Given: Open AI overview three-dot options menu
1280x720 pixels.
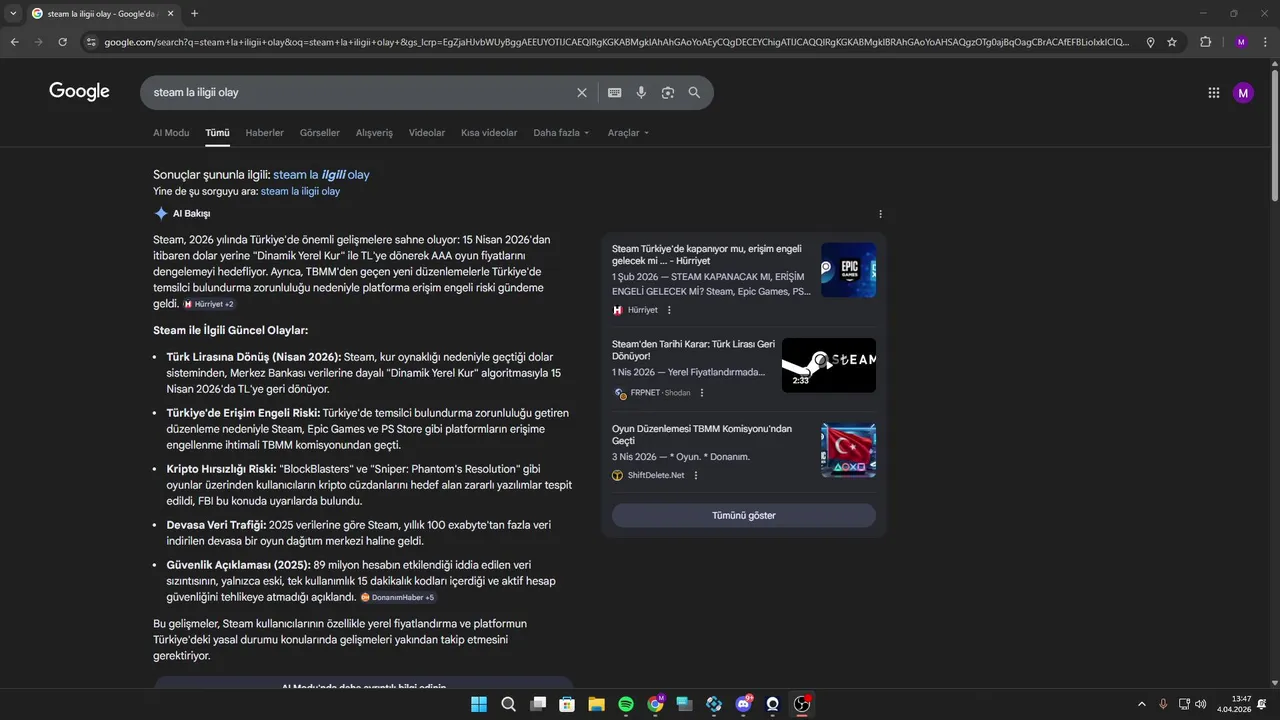Looking at the screenshot, I should pos(880,214).
